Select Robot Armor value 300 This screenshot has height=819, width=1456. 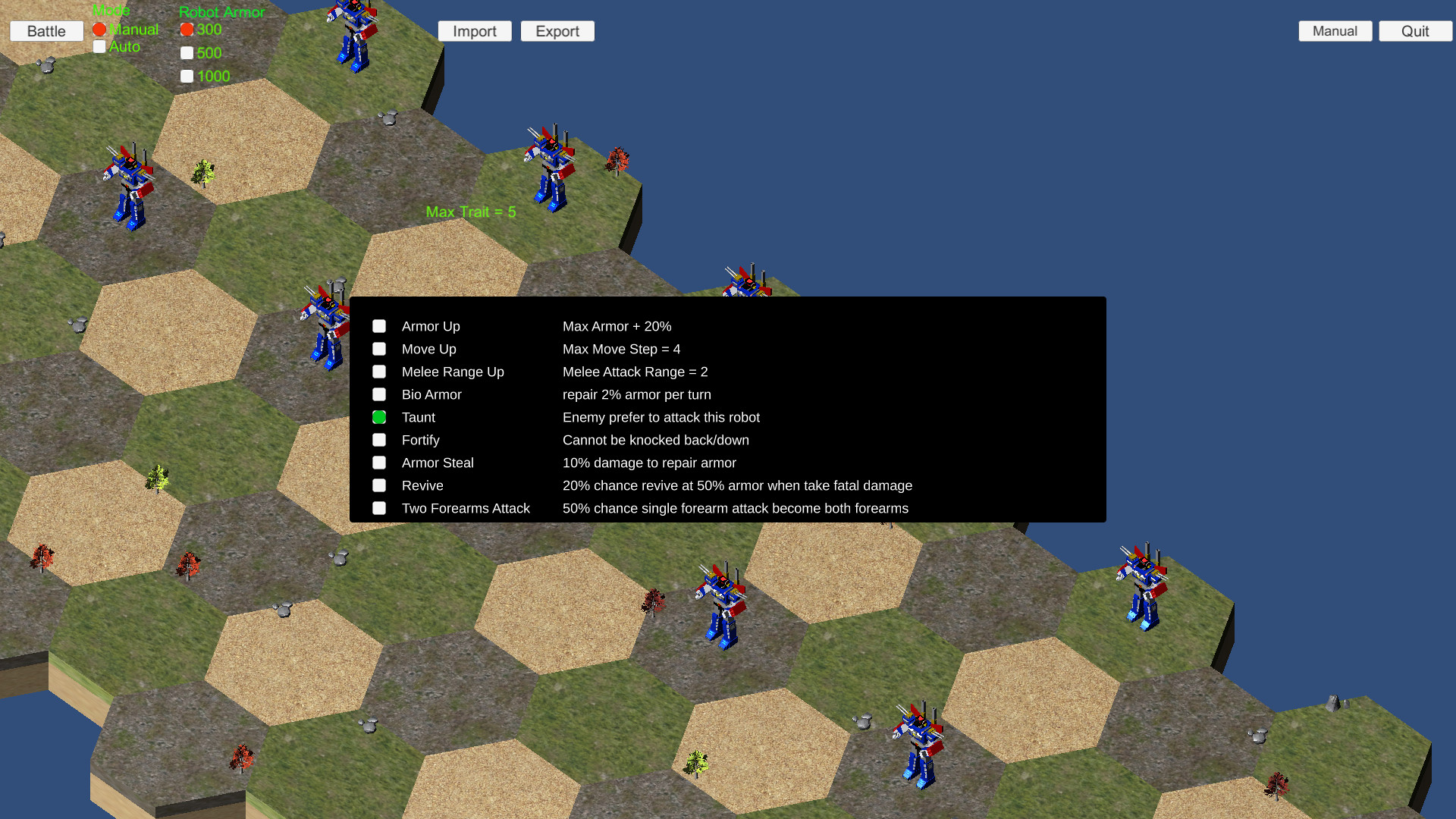click(187, 29)
